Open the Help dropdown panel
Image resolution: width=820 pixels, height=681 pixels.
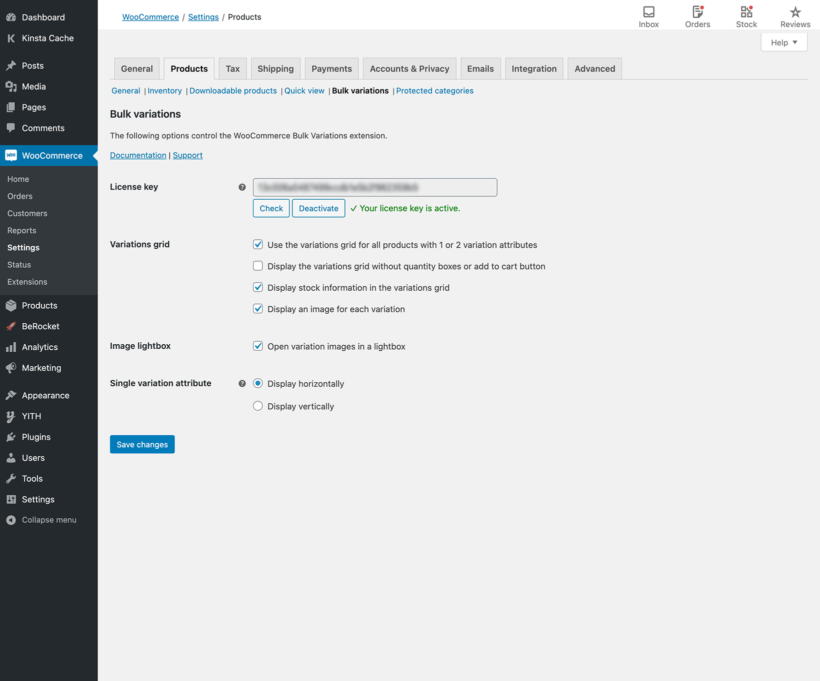(785, 41)
